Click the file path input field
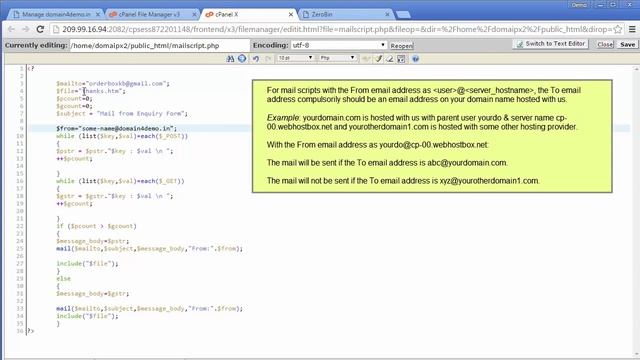 tap(160, 45)
